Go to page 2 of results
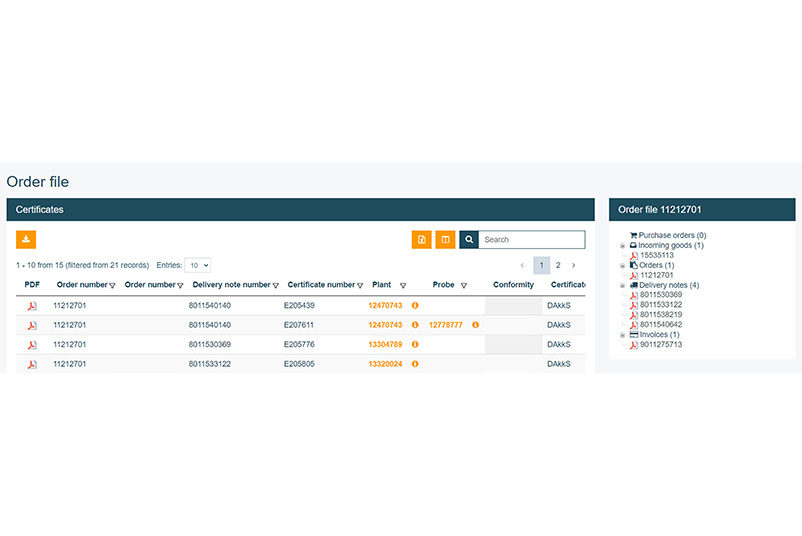The width and height of the screenshot is (802, 536). (558, 265)
